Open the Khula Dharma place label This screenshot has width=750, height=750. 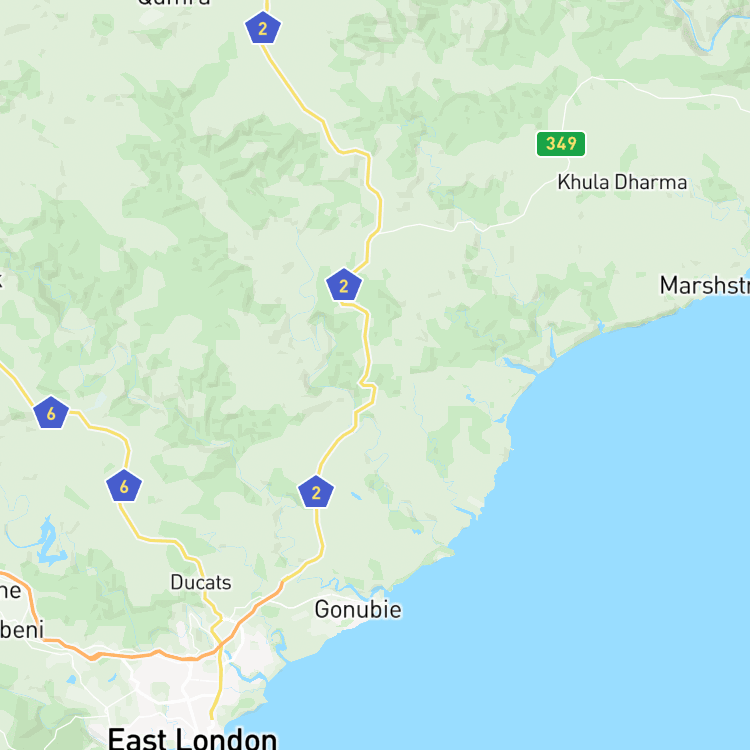point(622,182)
